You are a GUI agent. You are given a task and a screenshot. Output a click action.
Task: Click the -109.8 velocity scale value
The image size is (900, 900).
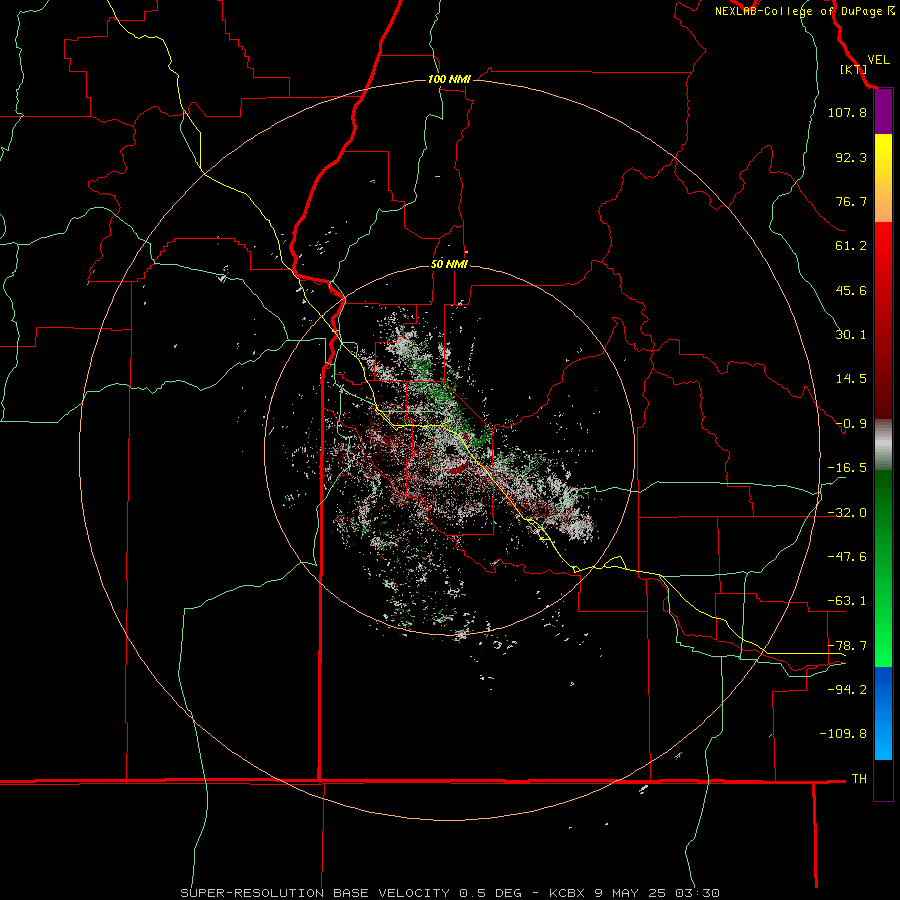click(x=843, y=734)
